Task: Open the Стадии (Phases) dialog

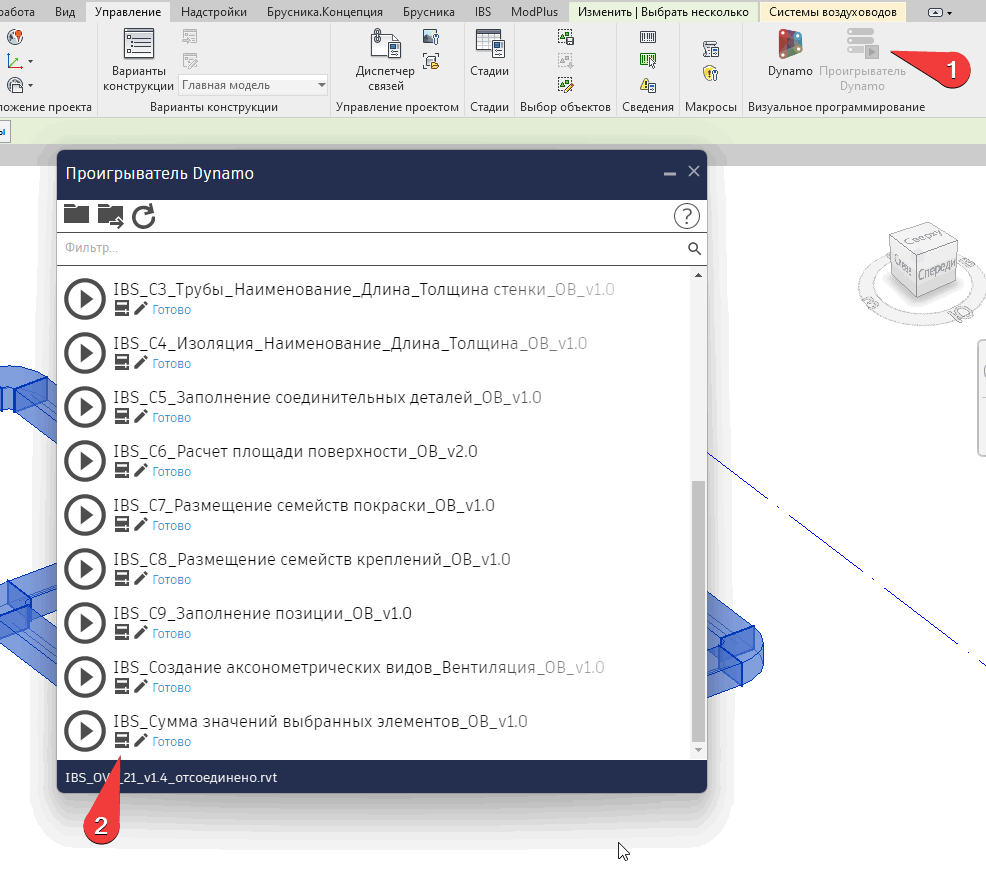Action: pyautogui.click(x=489, y=53)
